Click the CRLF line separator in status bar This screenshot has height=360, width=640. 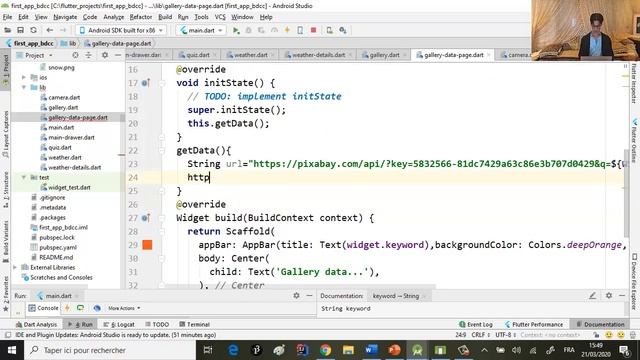click(x=480, y=335)
